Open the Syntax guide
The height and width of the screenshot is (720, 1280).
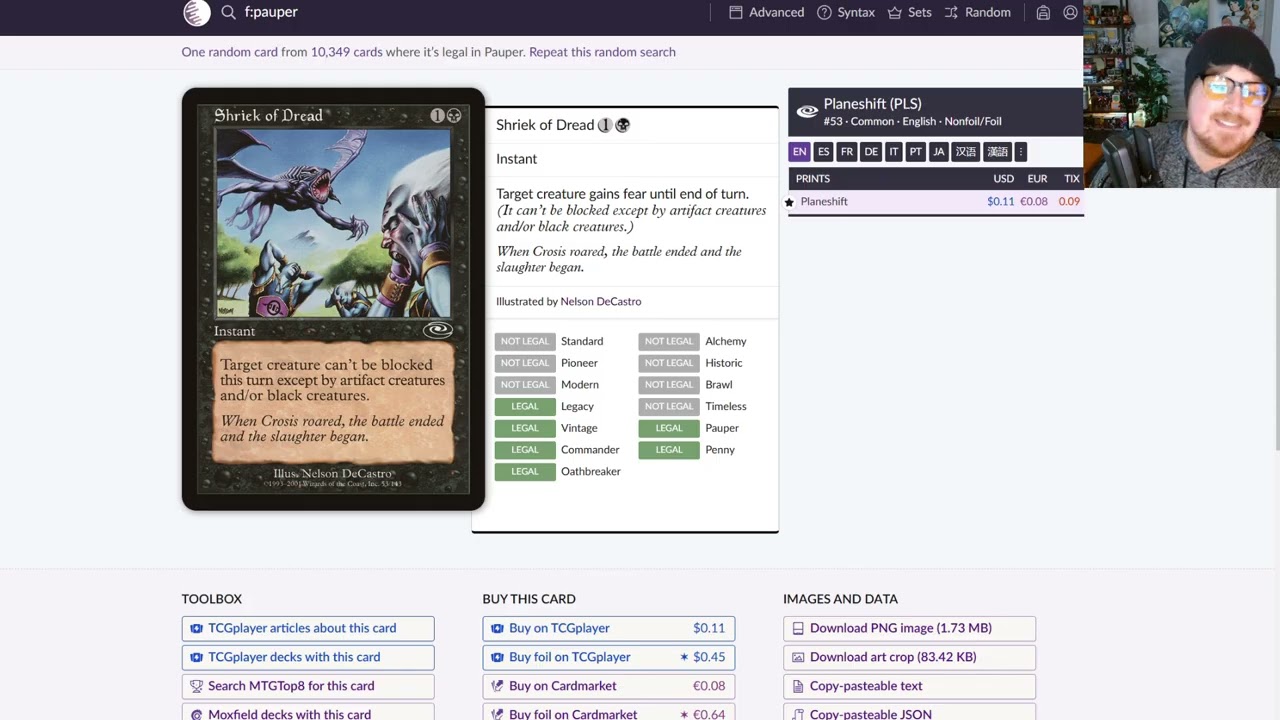coord(846,12)
